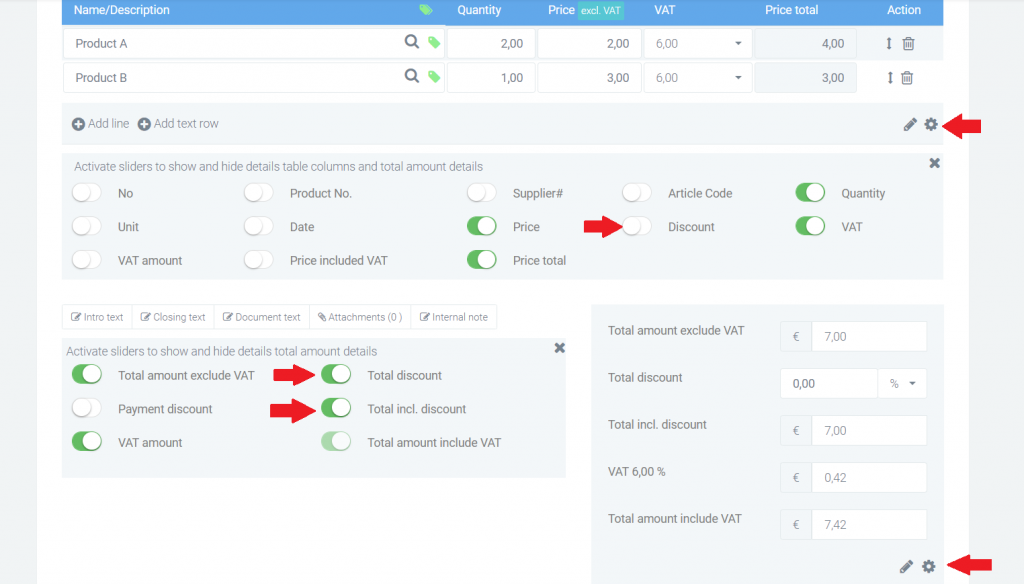
Task: Disable the Total discount toggle
Action: (336, 374)
